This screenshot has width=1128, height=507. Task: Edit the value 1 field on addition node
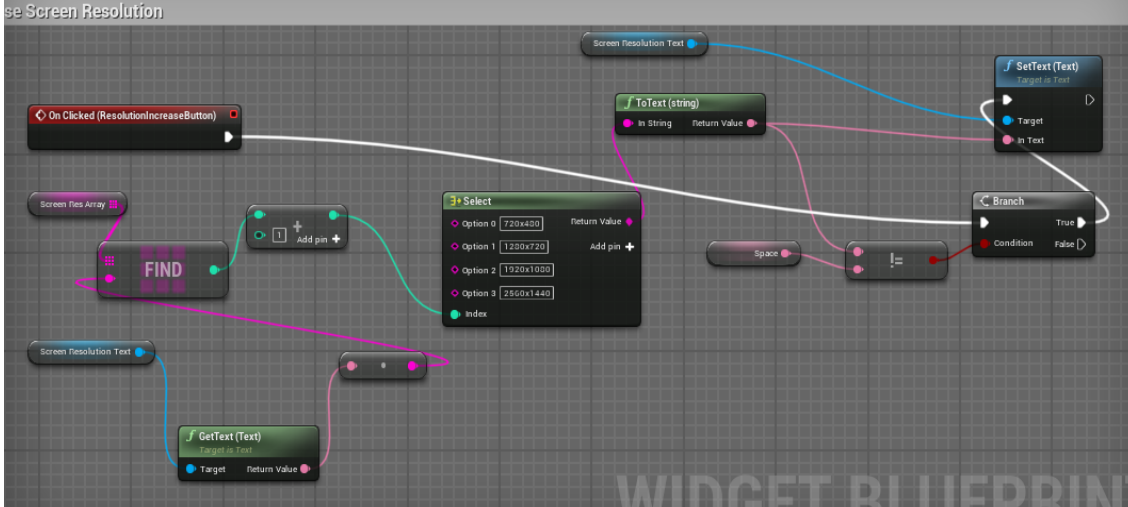280,235
